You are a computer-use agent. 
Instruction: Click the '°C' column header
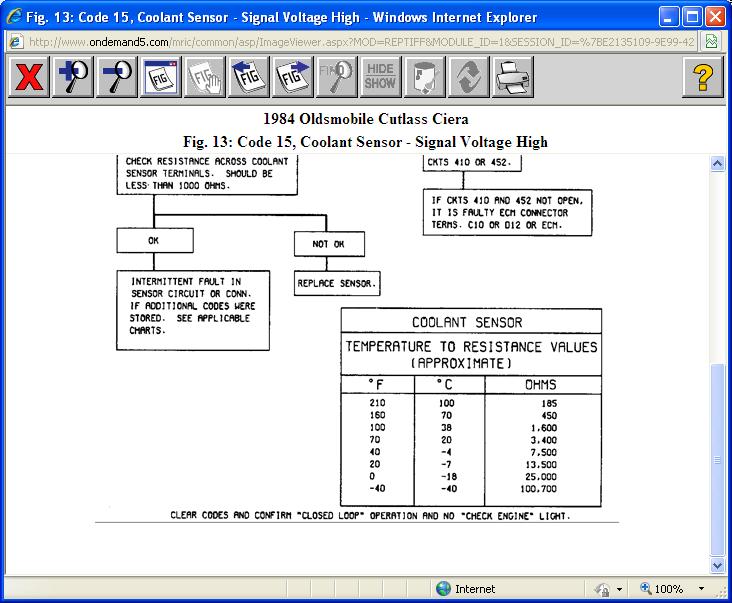(445, 385)
